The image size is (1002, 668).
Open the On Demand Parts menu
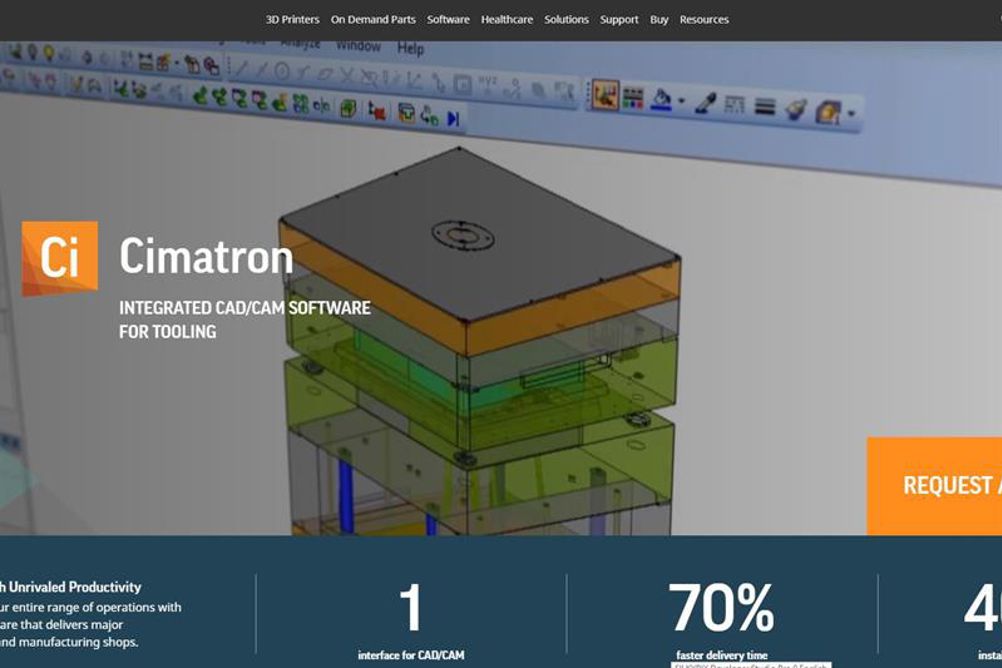(373, 20)
